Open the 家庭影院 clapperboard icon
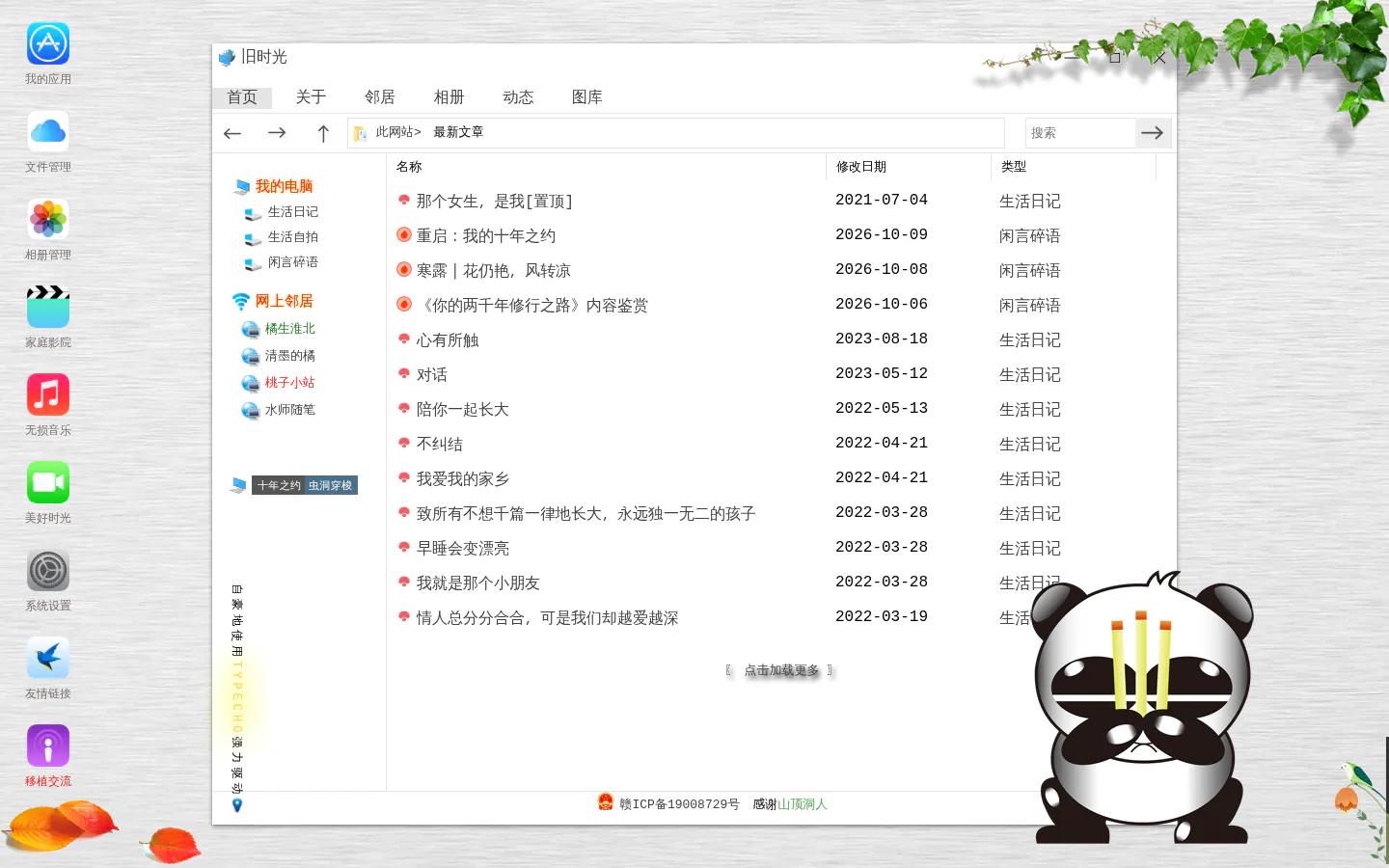1389x868 pixels. coord(48,307)
